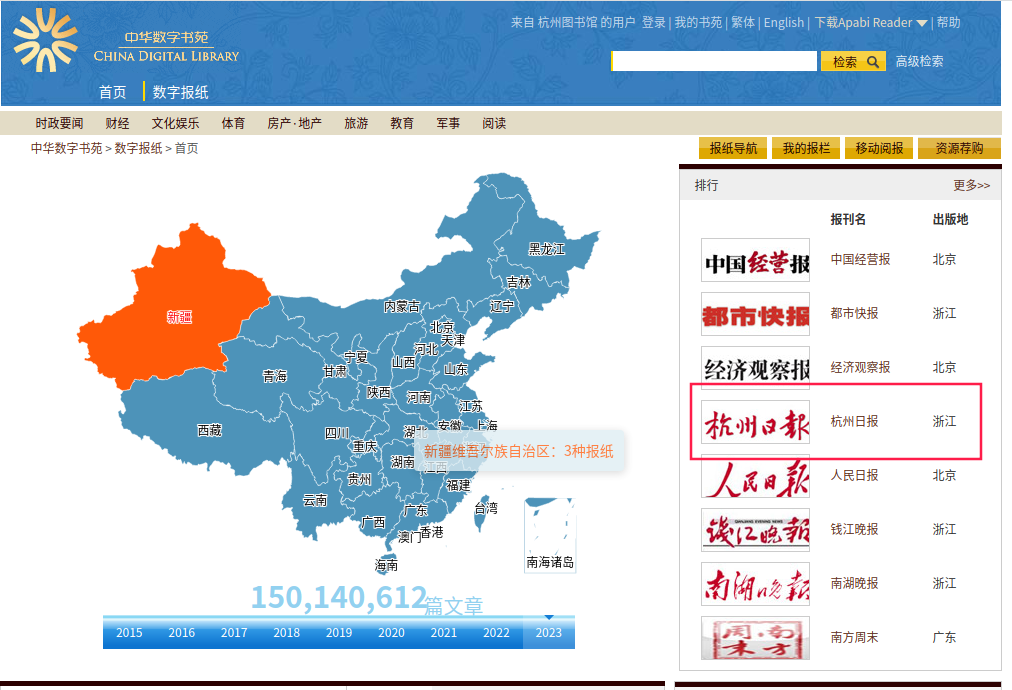Click the China Digital Library sunburst logo
Screen dimensions: 1012x690
click(x=45, y=40)
